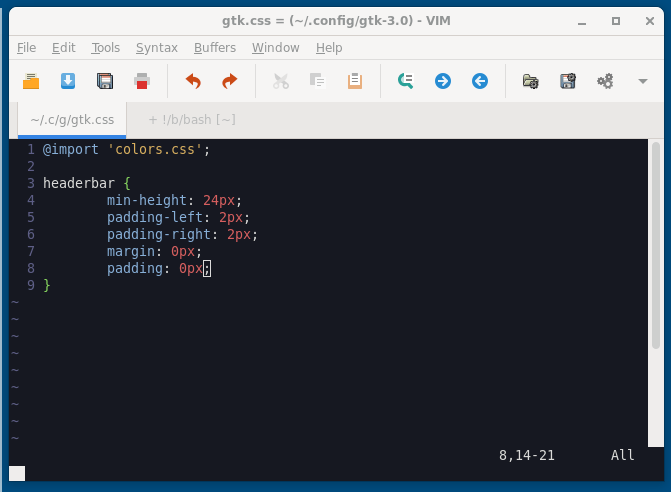Open the Help menu
The height and width of the screenshot is (492, 671).
pyautogui.click(x=329, y=47)
